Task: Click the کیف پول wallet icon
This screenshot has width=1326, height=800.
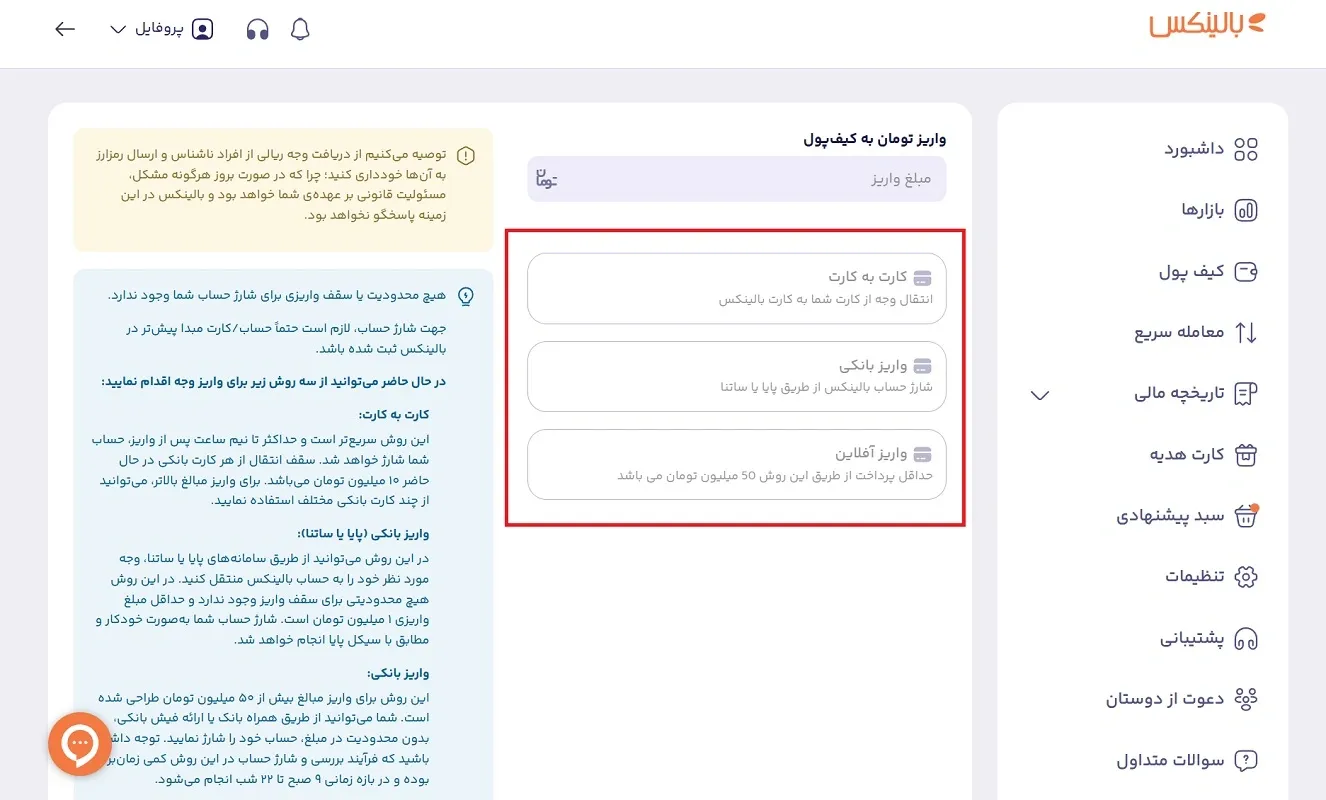Action: [x=1246, y=272]
